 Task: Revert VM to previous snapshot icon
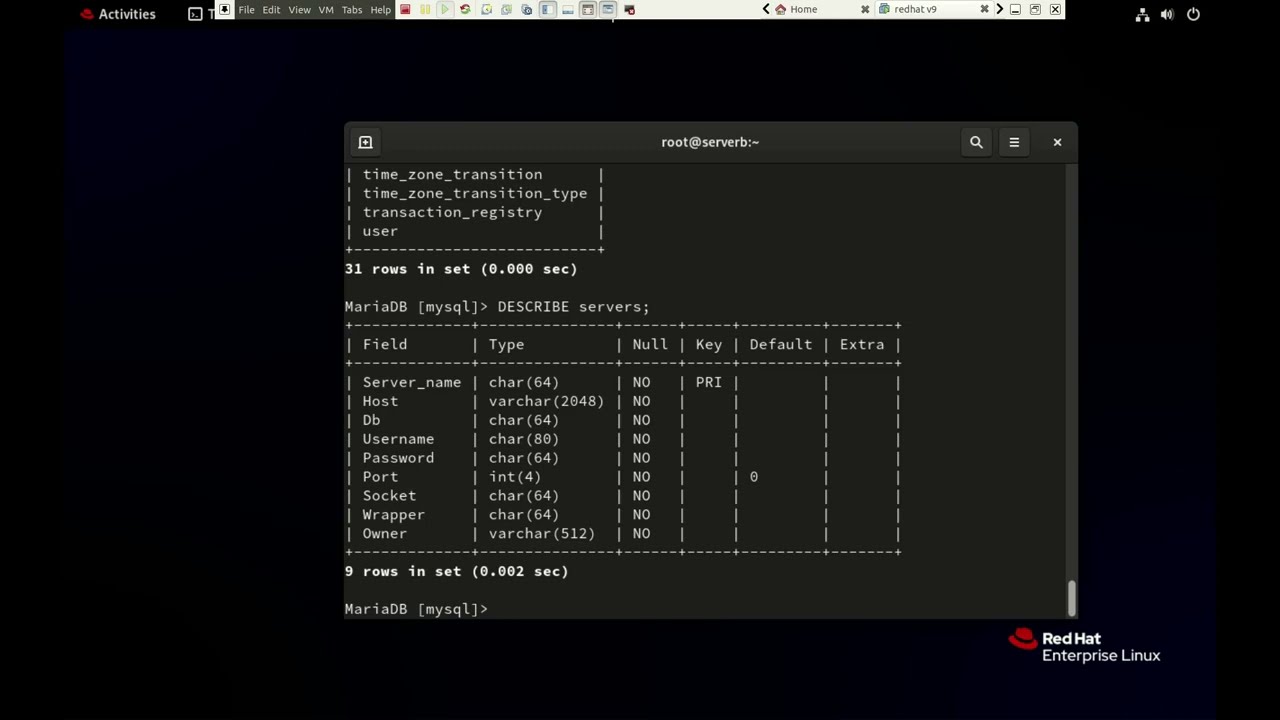tap(506, 9)
